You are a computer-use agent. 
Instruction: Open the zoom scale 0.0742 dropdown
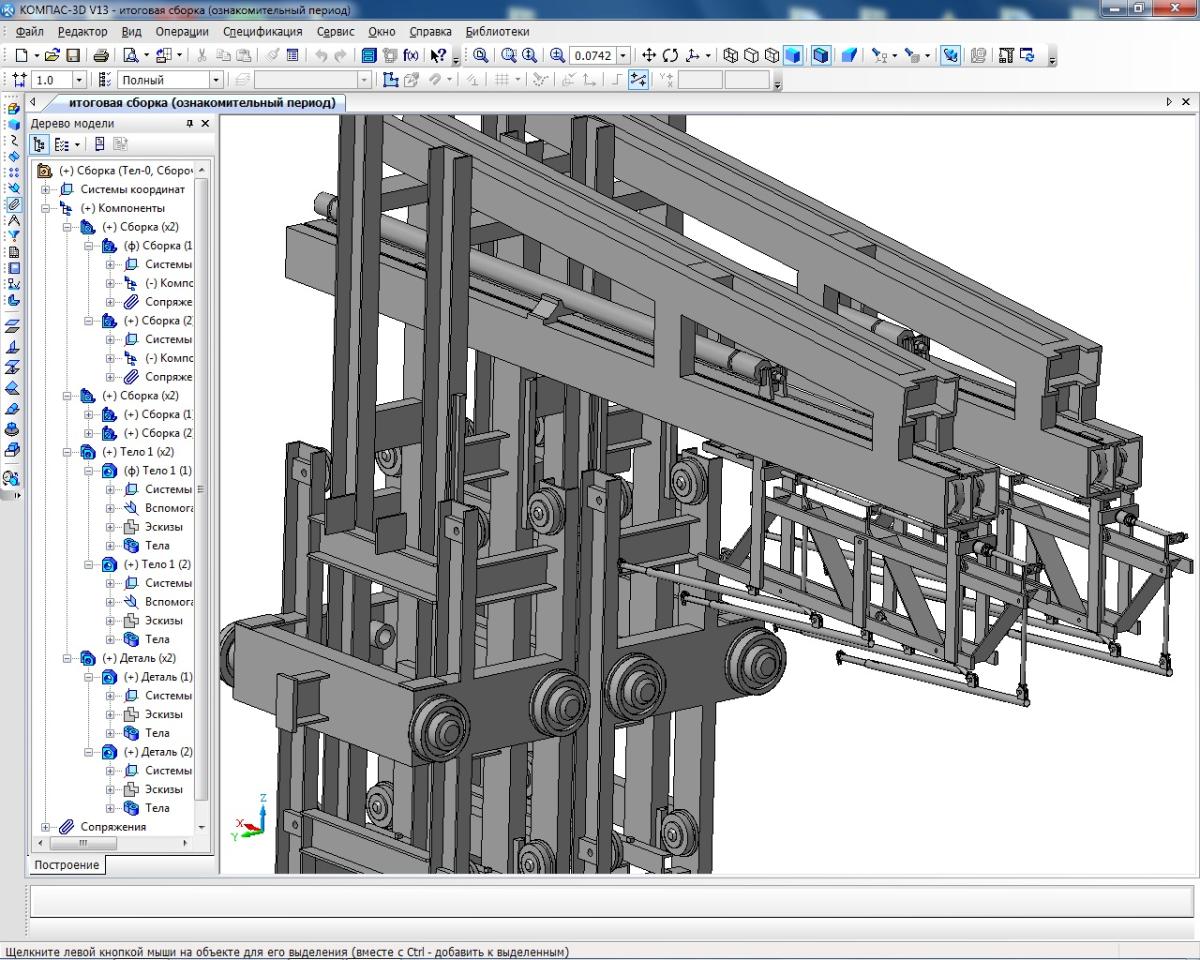[624, 56]
